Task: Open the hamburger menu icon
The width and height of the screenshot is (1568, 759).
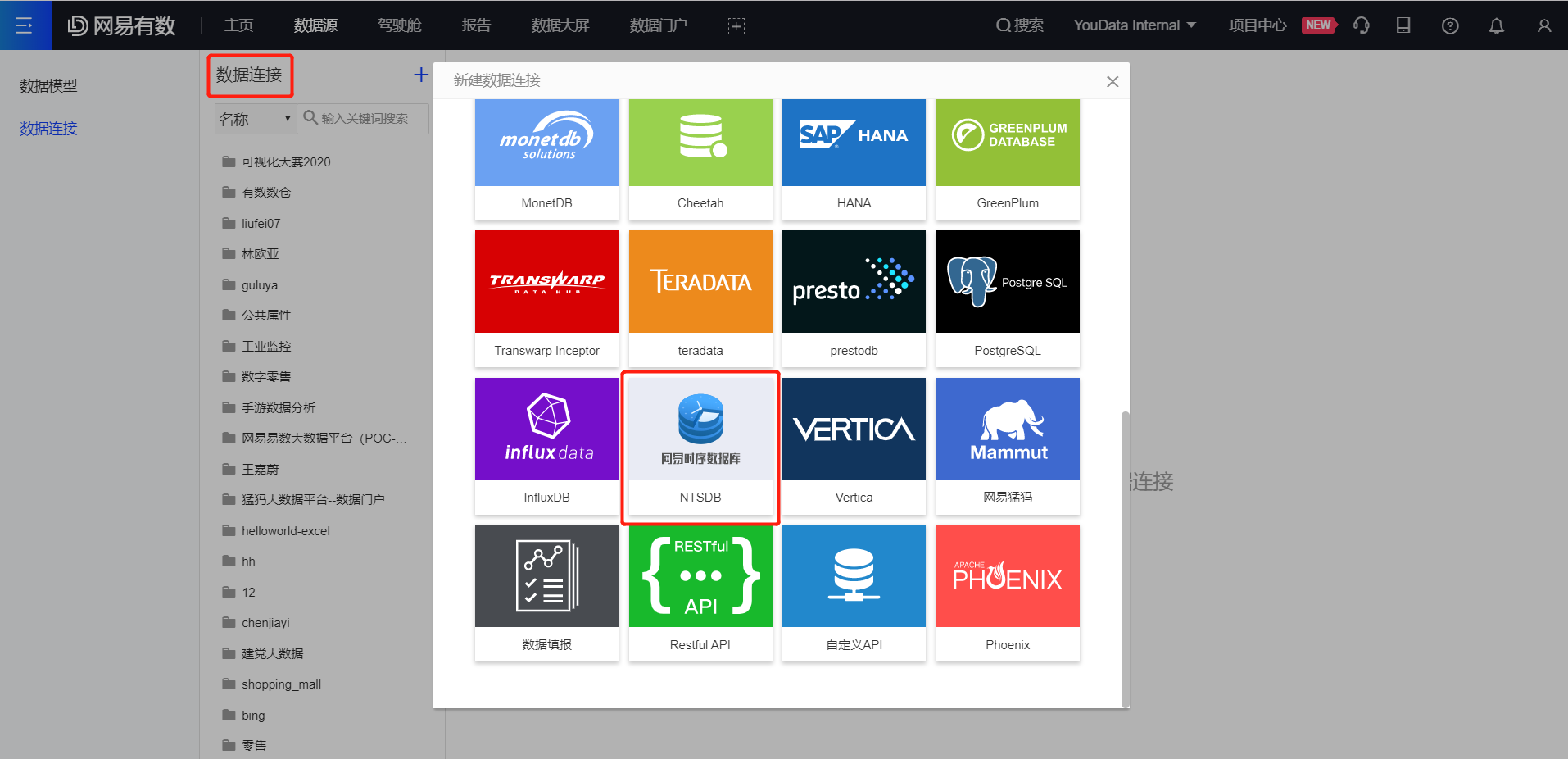Action: 25,25
